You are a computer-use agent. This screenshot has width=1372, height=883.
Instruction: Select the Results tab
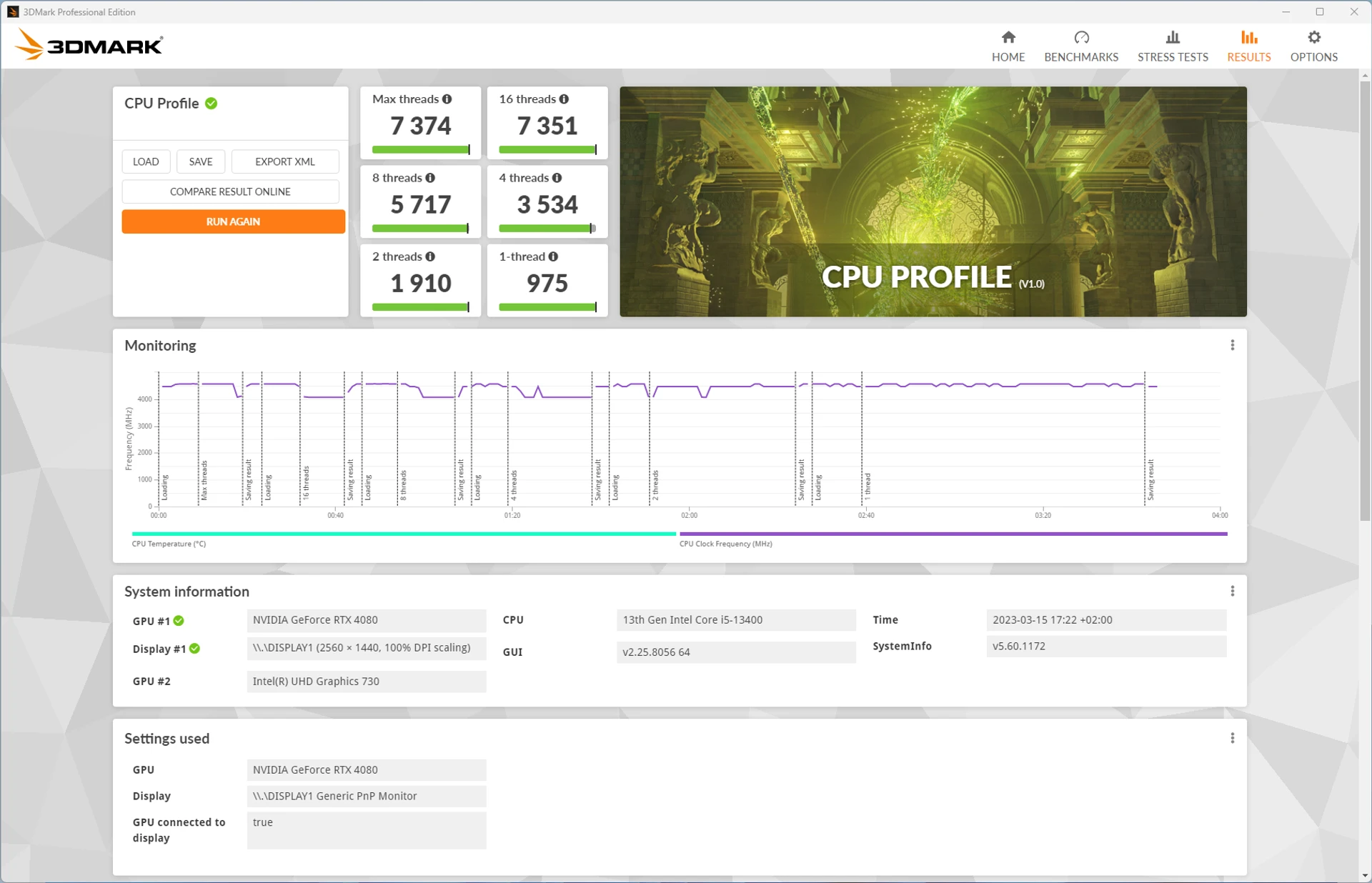(1248, 46)
